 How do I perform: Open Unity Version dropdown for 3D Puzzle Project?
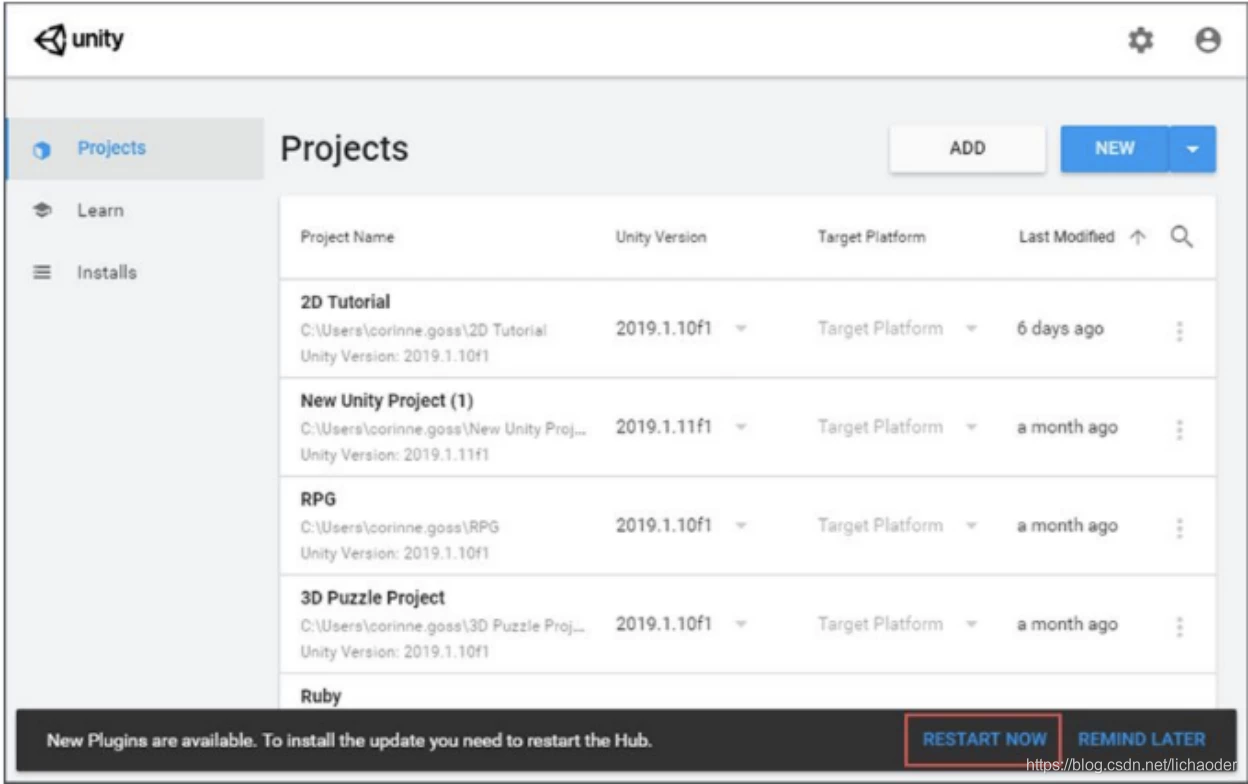point(742,624)
